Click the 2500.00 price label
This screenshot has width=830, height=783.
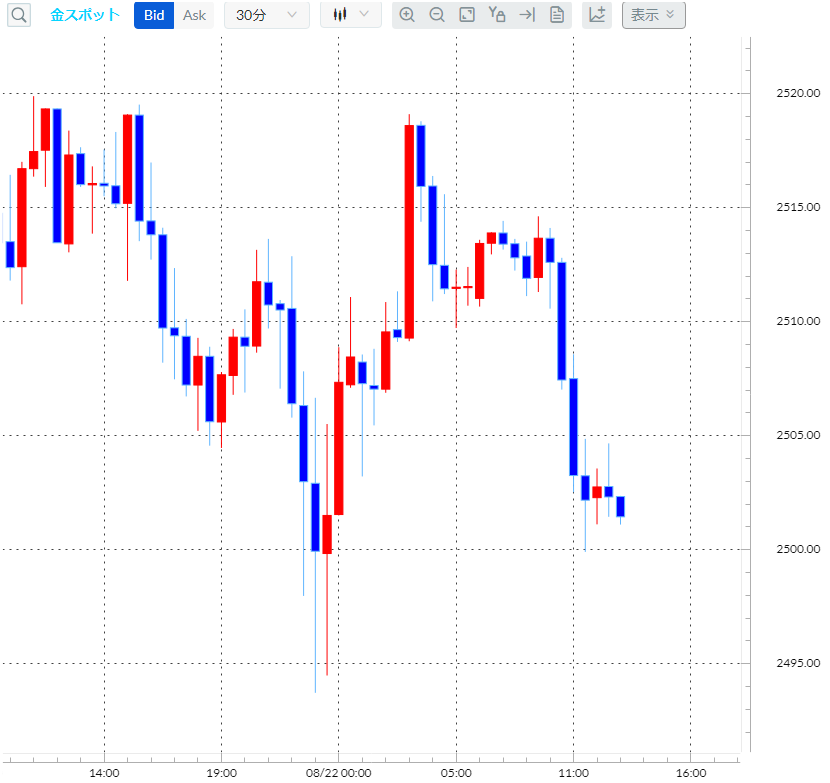798,549
